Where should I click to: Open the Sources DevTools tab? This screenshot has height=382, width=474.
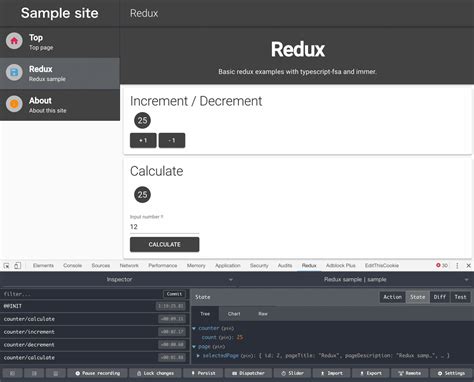(101, 266)
